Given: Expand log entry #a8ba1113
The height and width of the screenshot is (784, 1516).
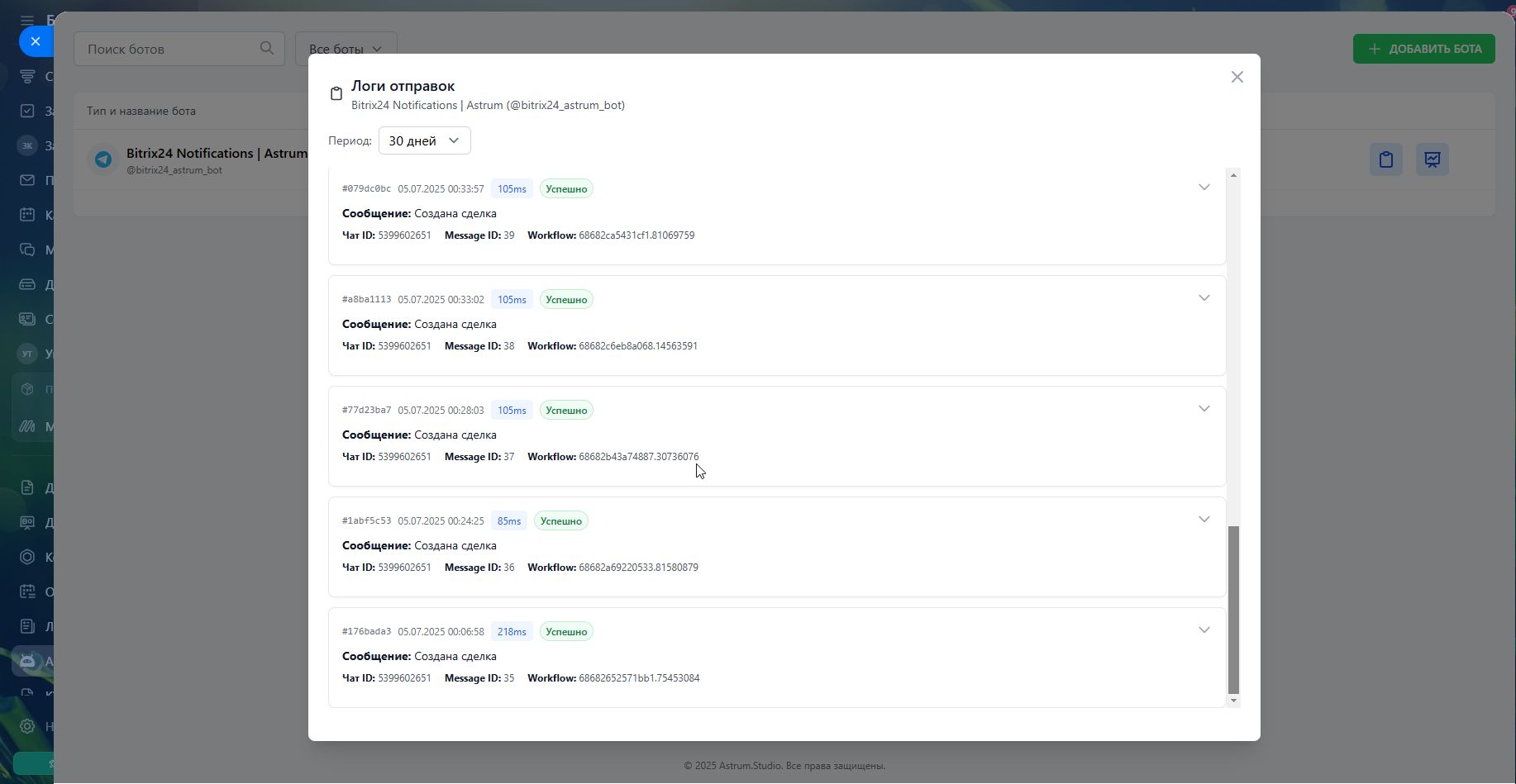Looking at the screenshot, I should click(1204, 298).
